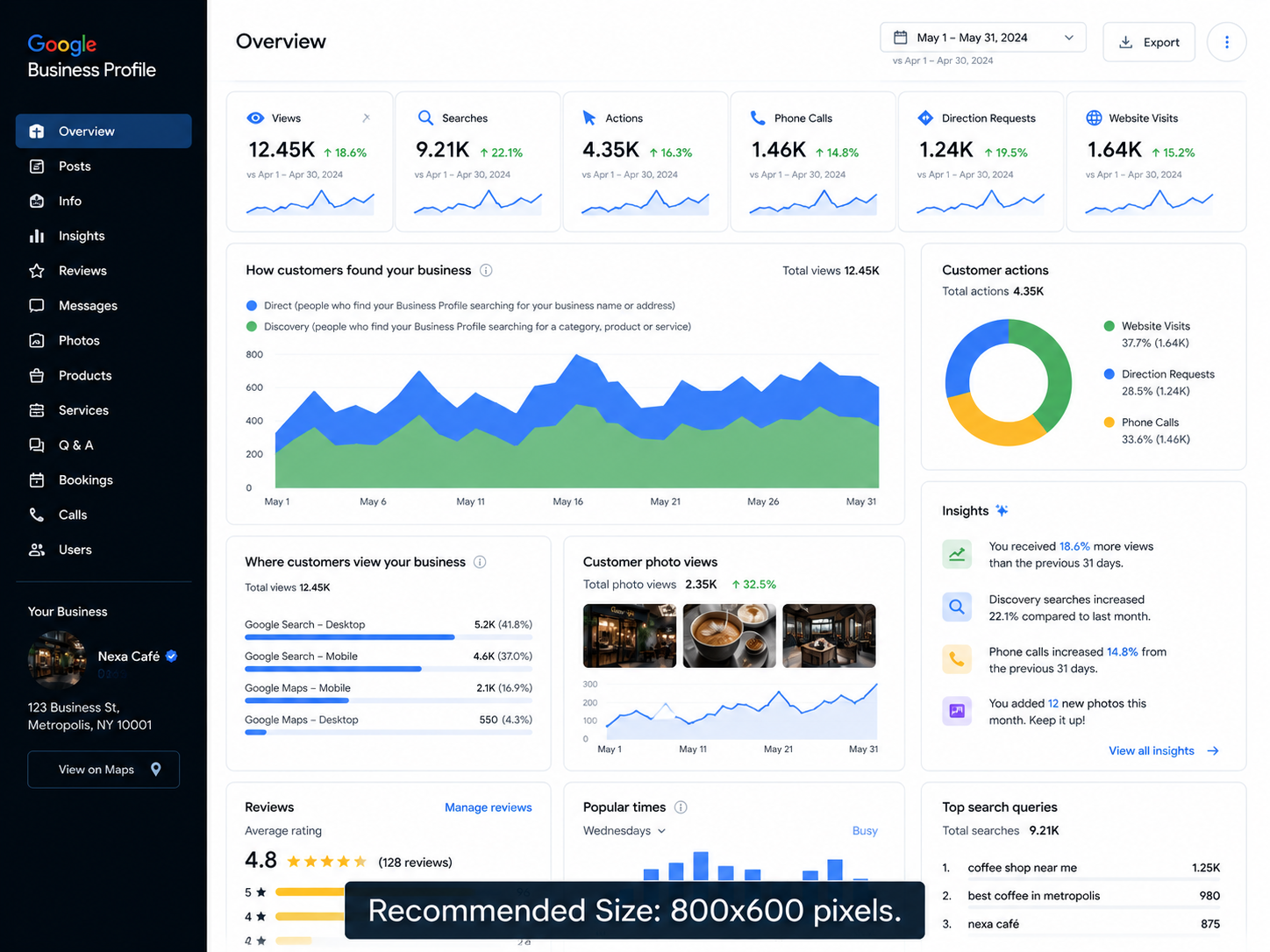
Task: Click the Google Business Profile logo
Action: (92, 56)
